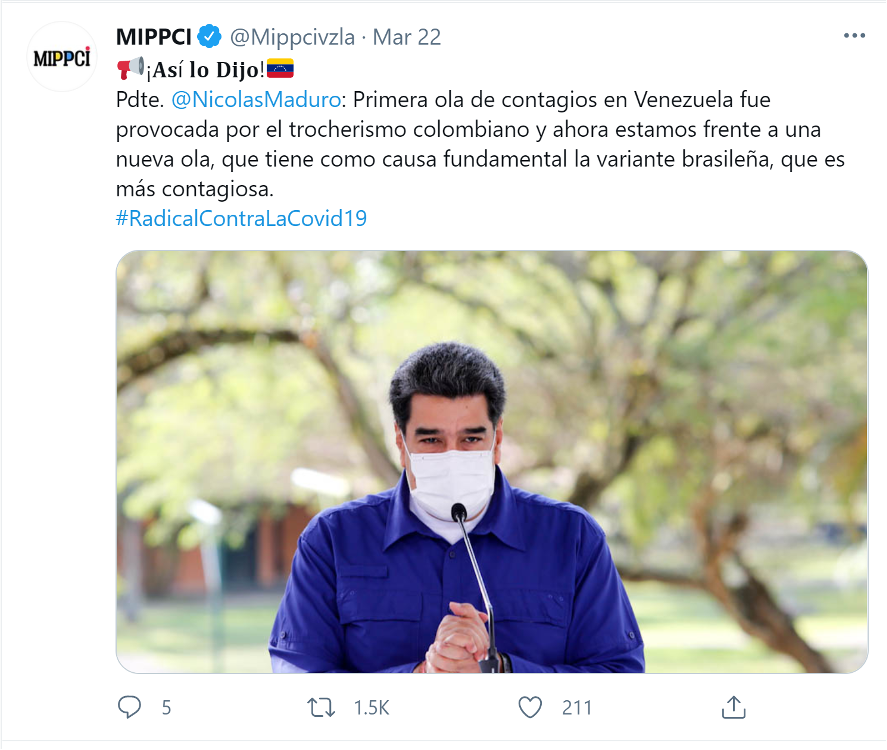The width and height of the screenshot is (887, 750).
Task: Click the reply count 5
Action: [x=166, y=708]
